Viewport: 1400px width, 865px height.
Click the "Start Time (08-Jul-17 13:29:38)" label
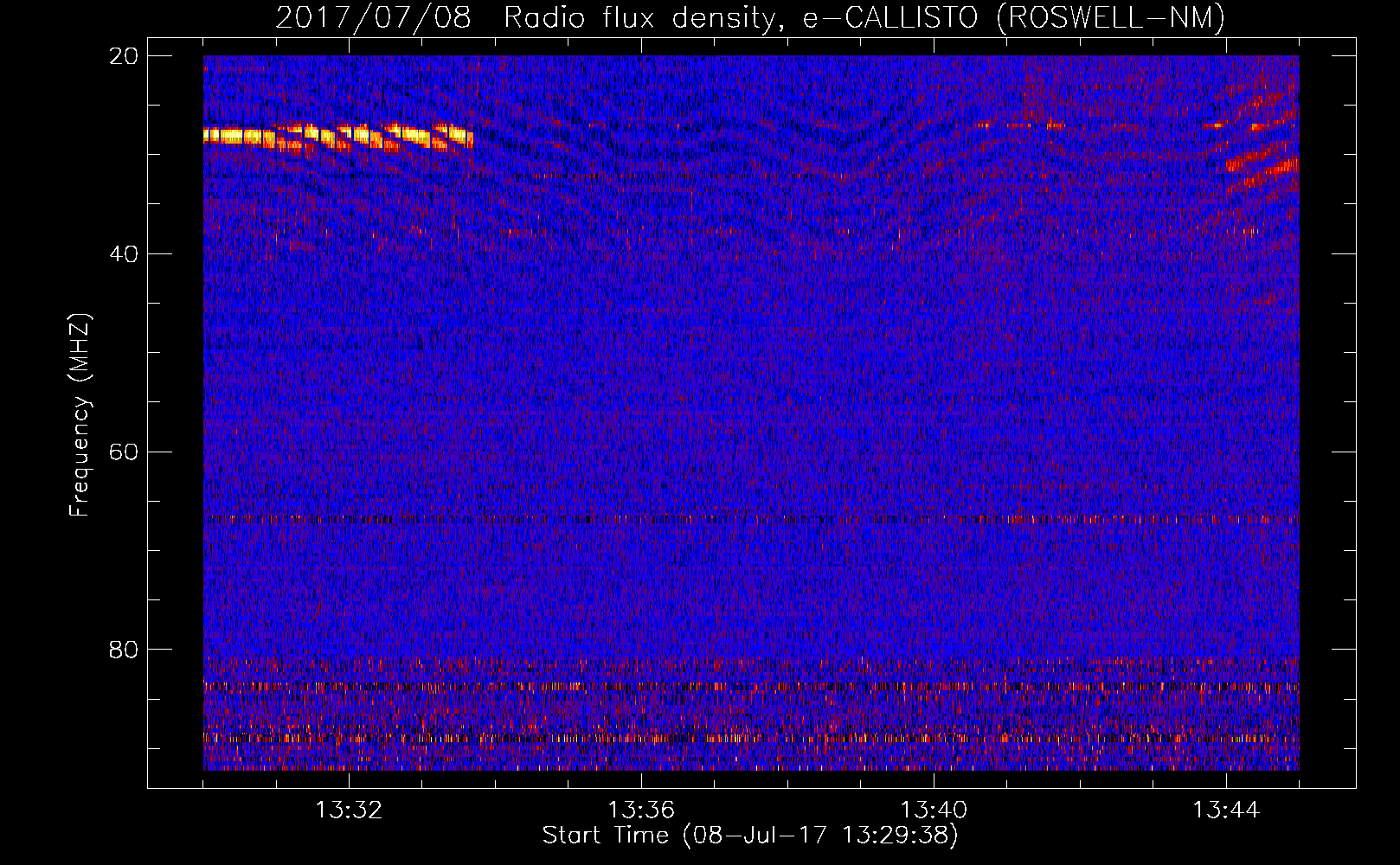click(750, 836)
